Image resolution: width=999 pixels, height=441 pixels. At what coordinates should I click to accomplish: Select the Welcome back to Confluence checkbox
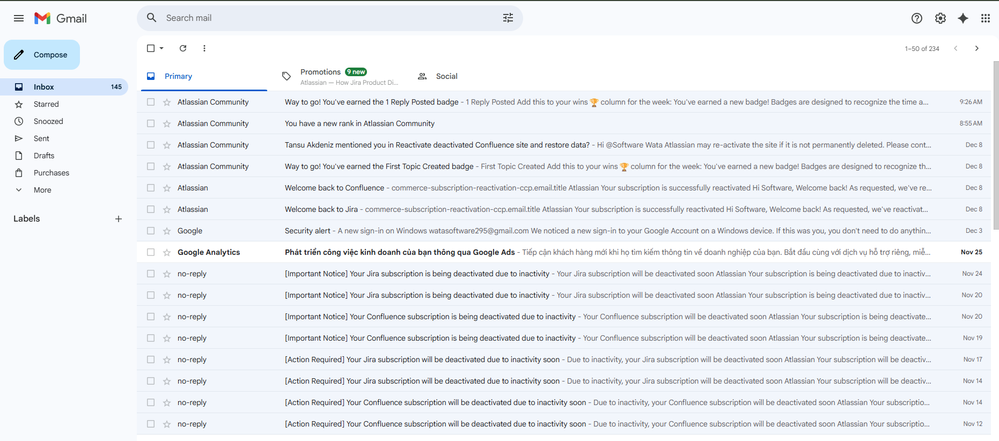point(150,188)
